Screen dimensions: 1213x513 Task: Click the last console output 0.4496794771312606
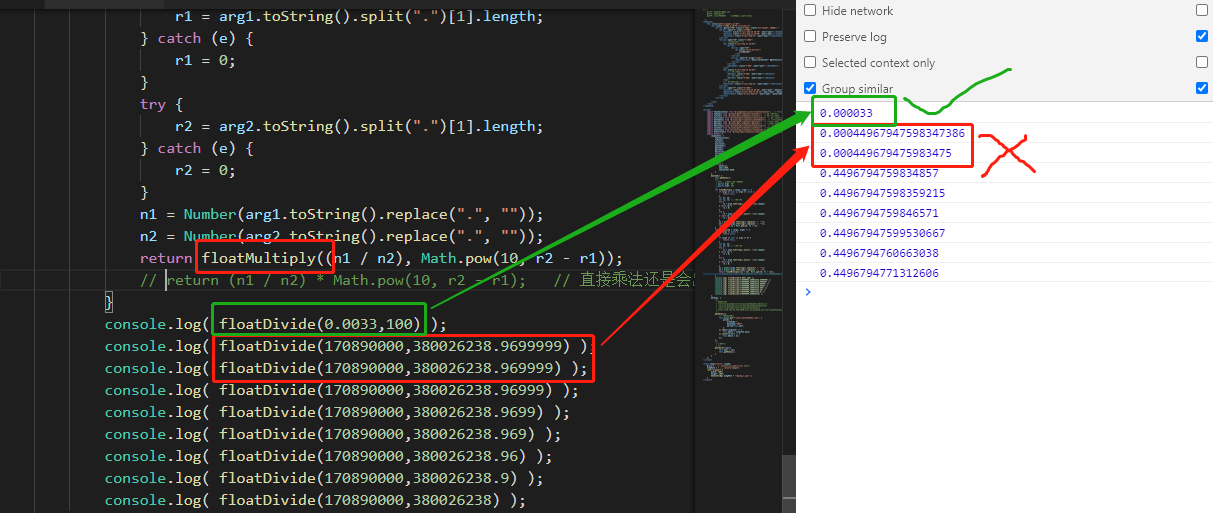(x=879, y=273)
